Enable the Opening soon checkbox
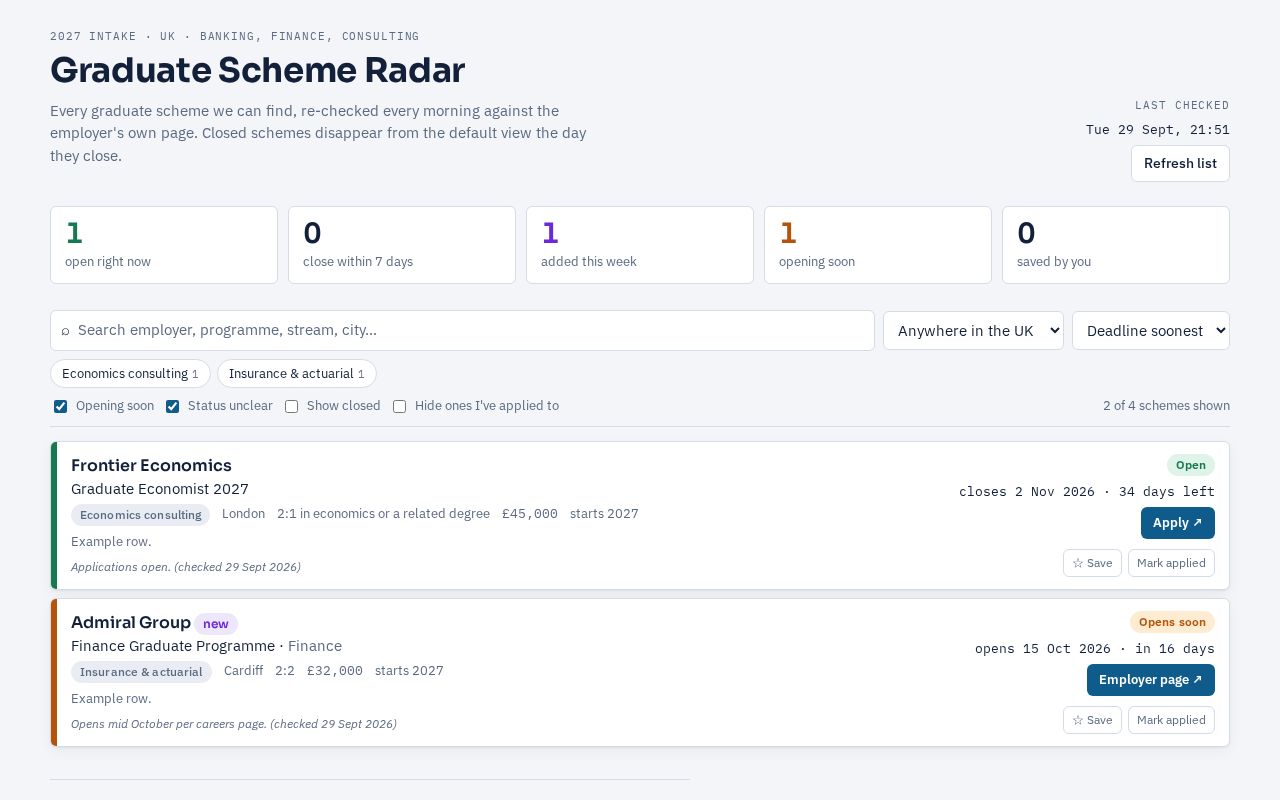This screenshot has height=800, width=1280. tap(61, 406)
